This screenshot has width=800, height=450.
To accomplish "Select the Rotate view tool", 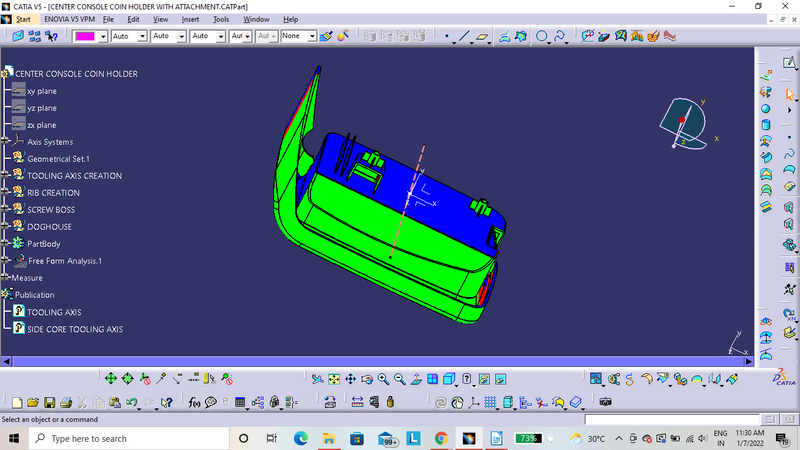I will [x=367, y=379].
